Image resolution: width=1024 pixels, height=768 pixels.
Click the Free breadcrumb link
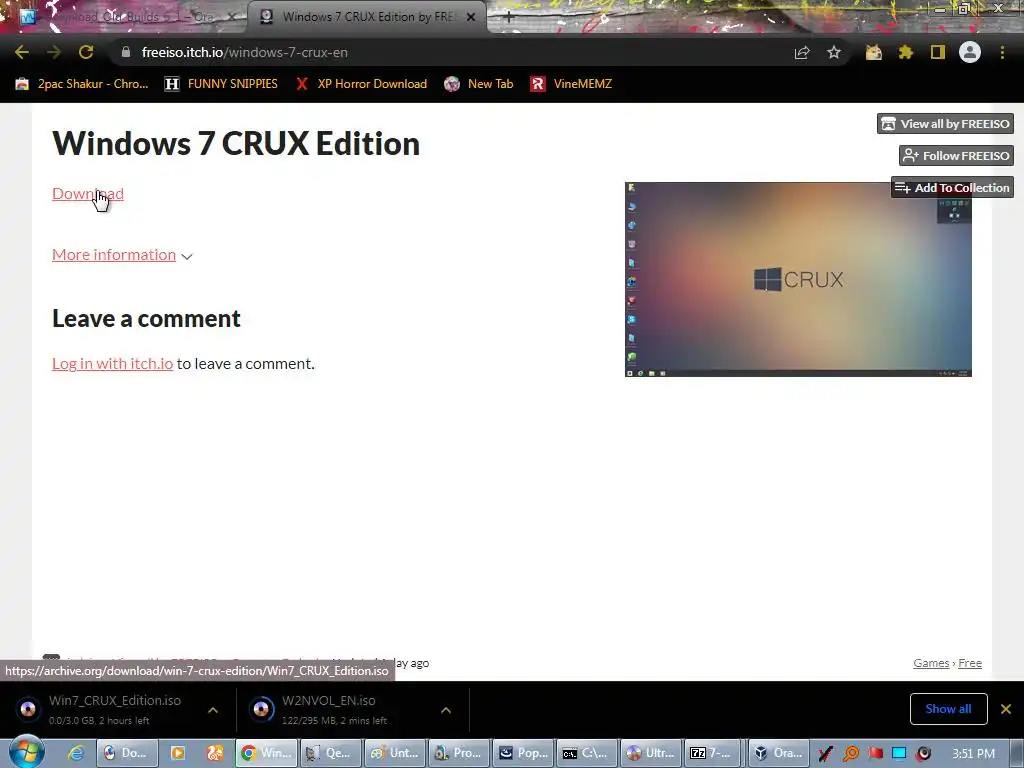click(970, 663)
